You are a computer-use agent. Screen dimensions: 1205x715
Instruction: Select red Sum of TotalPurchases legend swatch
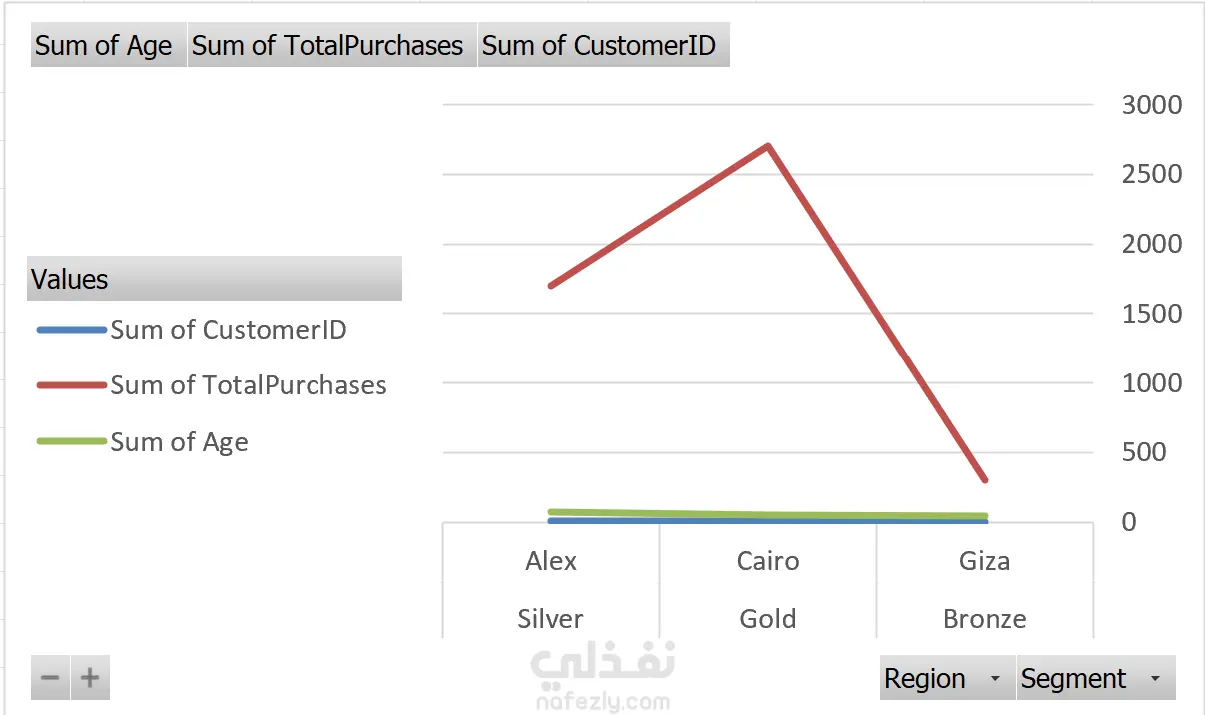click(x=71, y=385)
